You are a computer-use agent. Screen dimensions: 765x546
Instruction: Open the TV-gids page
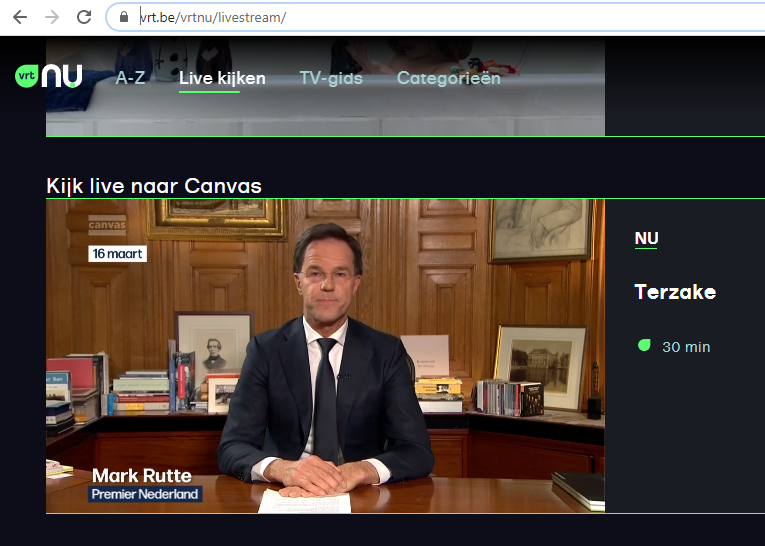pyautogui.click(x=331, y=78)
